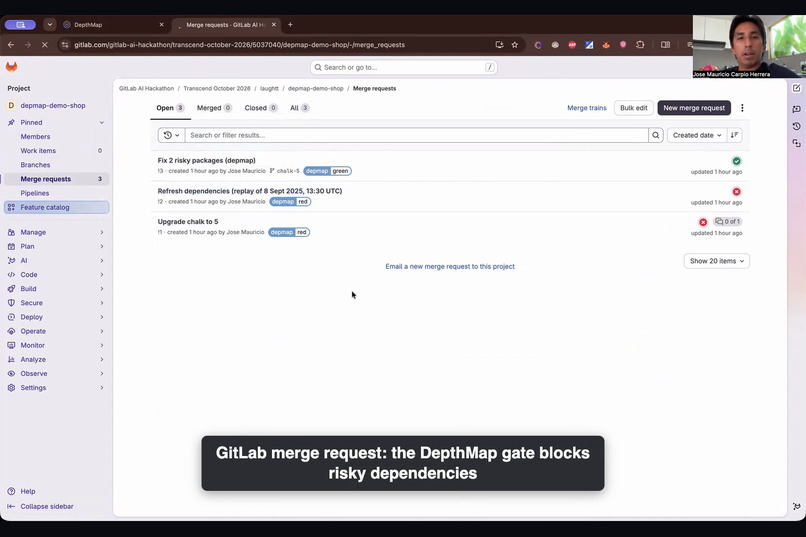This screenshot has height=537, width=806.
Task: Open the Merge trains link
Action: pyautogui.click(x=587, y=108)
